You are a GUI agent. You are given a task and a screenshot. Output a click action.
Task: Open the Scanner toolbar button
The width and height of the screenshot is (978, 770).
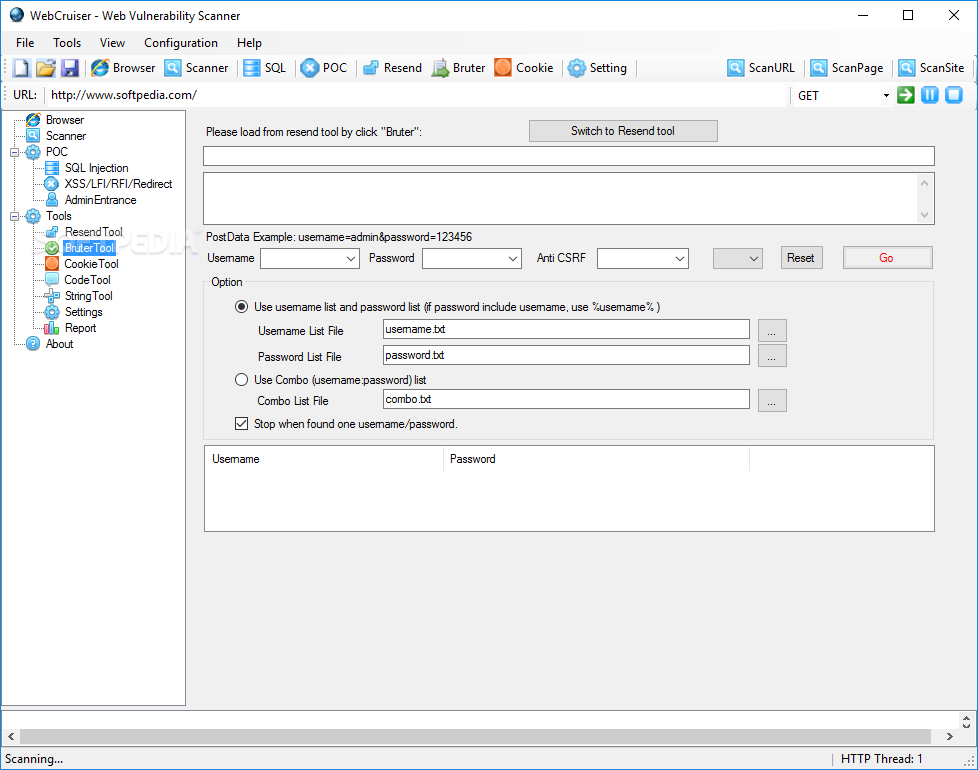click(x=196, y=68)
